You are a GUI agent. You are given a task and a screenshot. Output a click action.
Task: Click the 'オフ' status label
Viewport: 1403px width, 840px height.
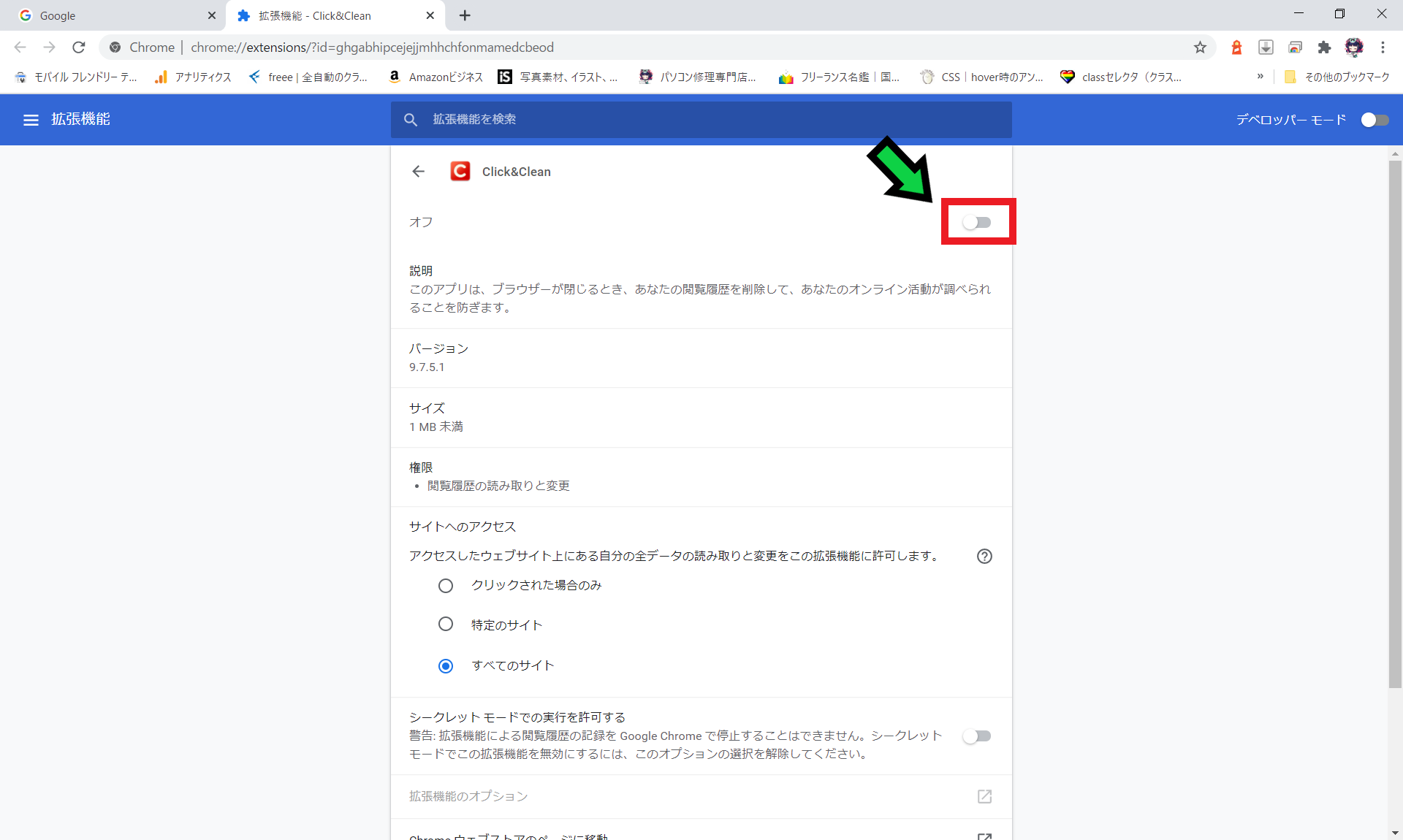pyautogui.click(x=421, y=222)
